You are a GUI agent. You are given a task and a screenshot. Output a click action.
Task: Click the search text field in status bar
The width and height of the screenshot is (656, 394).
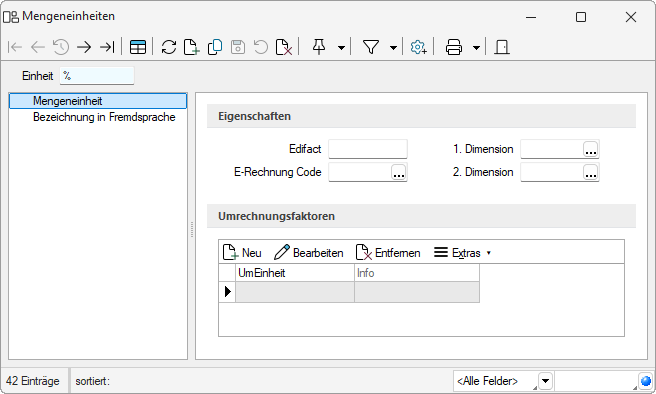(x=596, y=381)
